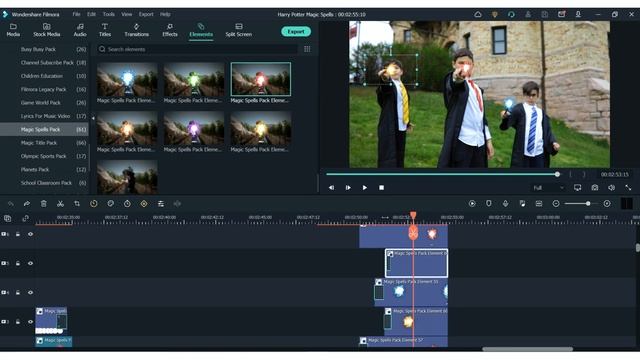Image resolution: width=640 pixels, height=360 pixels.
Task: Open the Crop tool in timeline toolbar
Action: (77, 204)
